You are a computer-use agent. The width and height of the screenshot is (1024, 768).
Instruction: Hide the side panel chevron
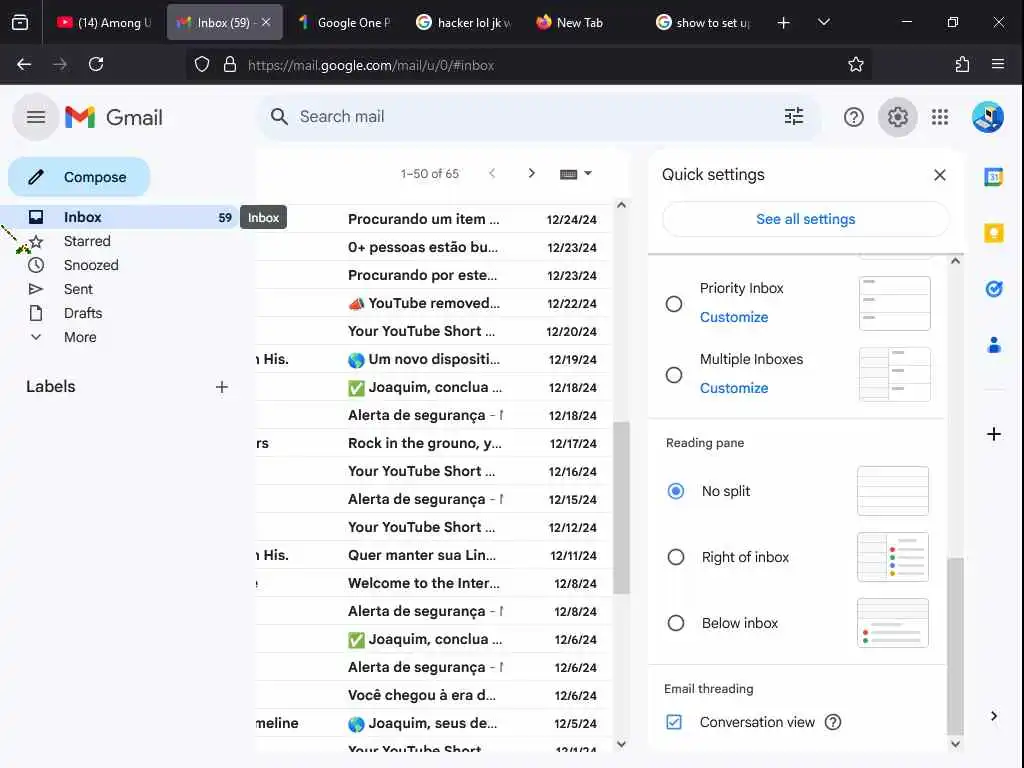click(993, 716)
